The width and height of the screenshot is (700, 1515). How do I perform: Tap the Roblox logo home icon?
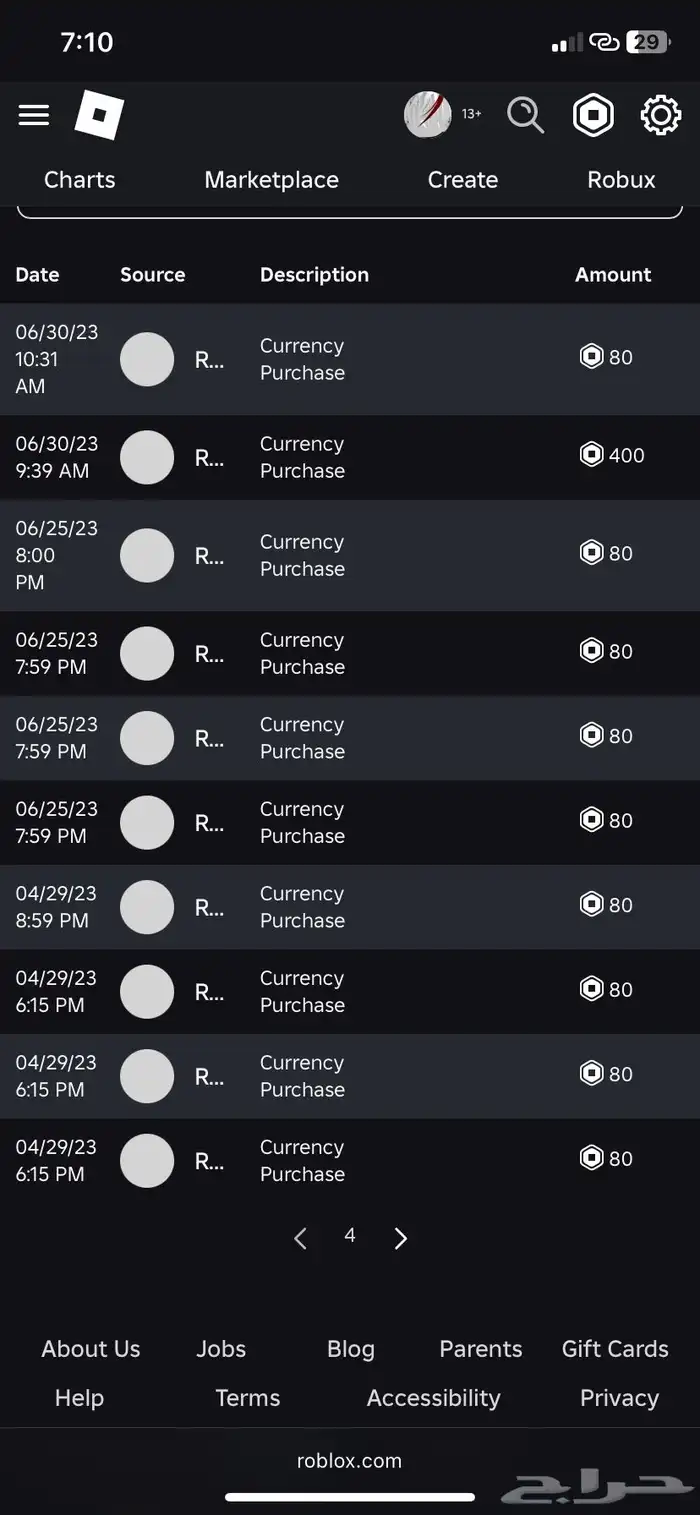coord(99,116)
